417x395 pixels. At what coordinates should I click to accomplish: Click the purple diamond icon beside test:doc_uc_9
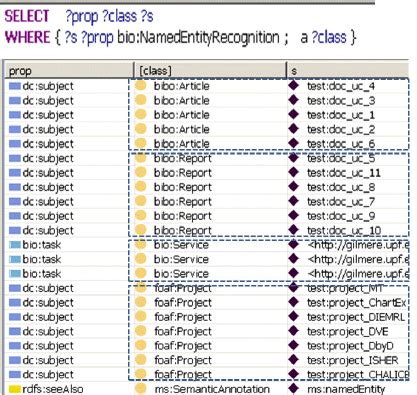tap(293, 215)
